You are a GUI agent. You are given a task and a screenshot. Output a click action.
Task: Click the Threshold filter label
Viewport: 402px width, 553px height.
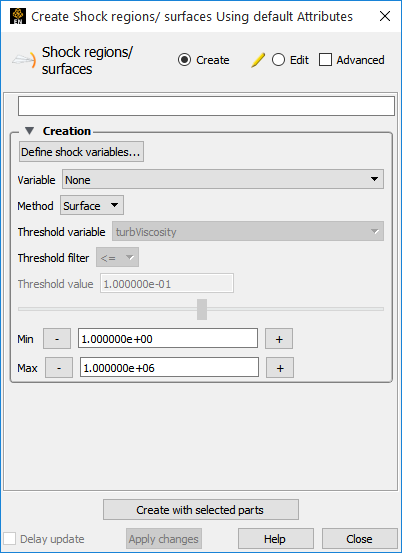53,258
